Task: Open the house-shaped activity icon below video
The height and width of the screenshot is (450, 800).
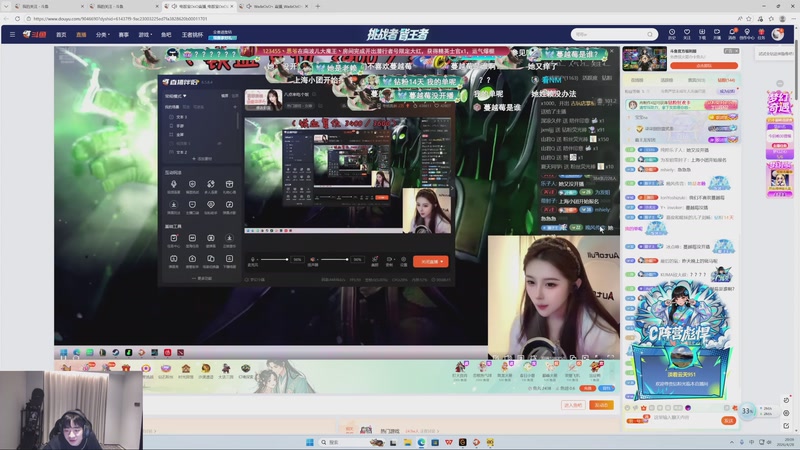Action: coord(186,370)
